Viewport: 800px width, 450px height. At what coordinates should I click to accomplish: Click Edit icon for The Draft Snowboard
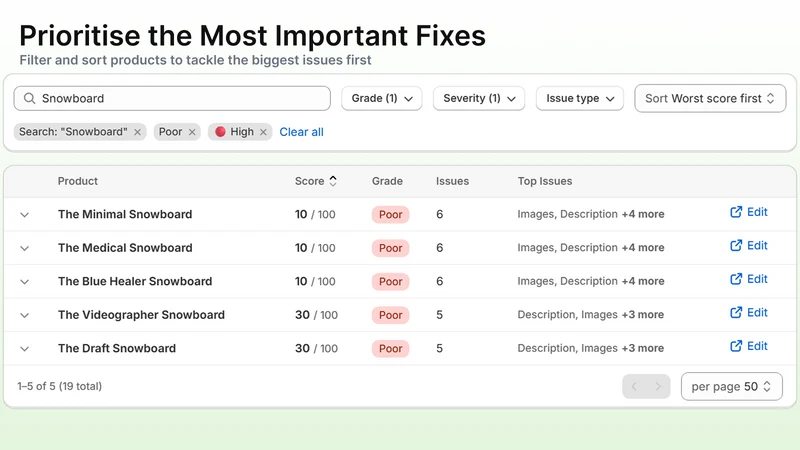(736, 346)
